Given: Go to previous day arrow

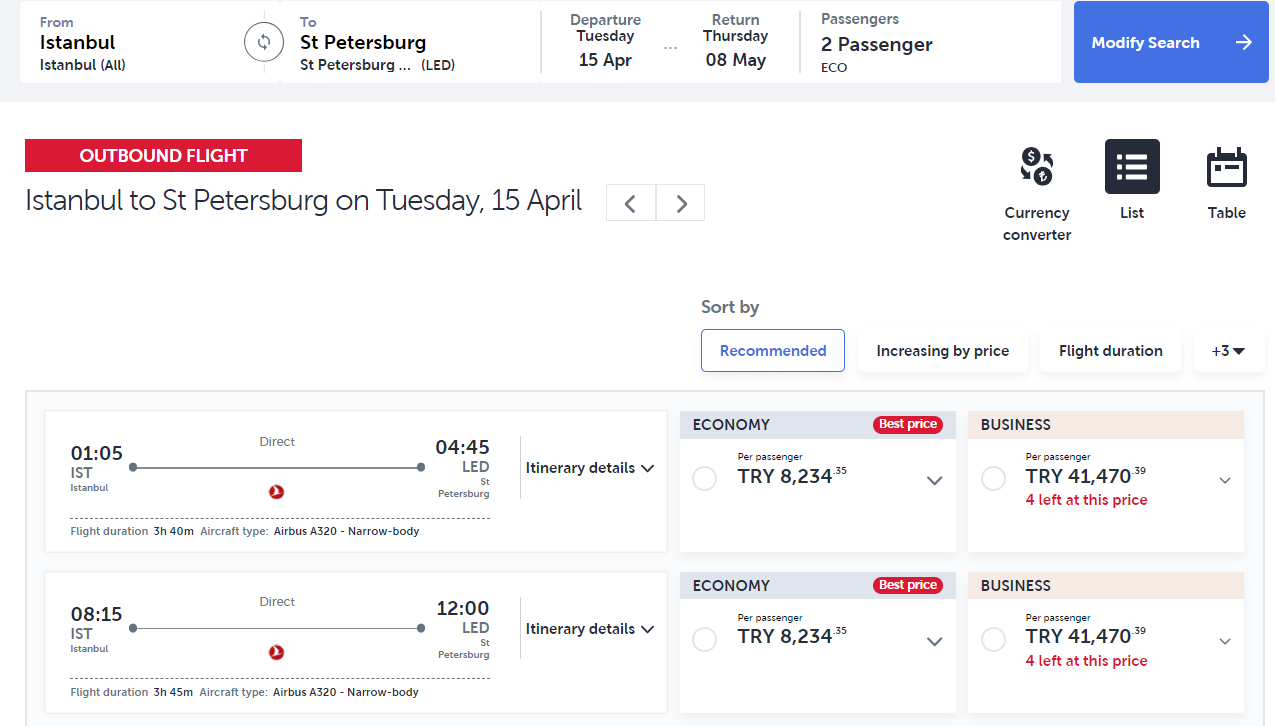Looking at the screenshot, I should pos(631,203).
